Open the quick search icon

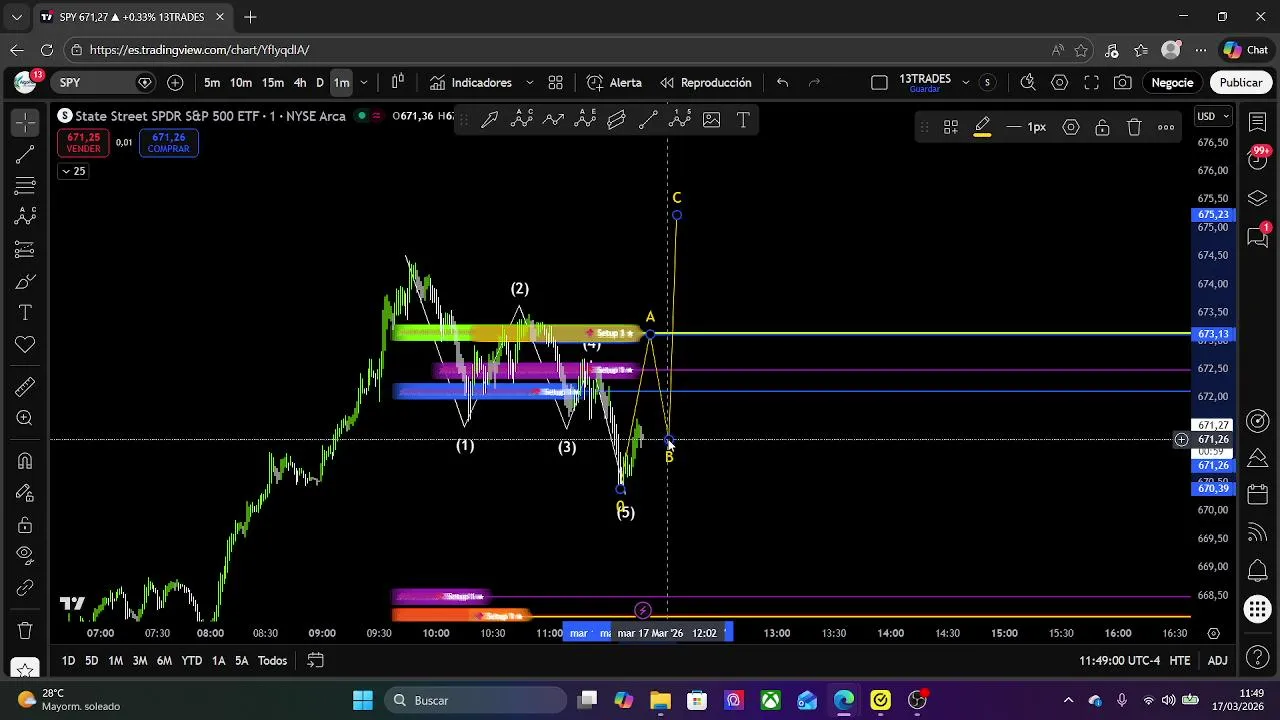(x=1028, y=83)
